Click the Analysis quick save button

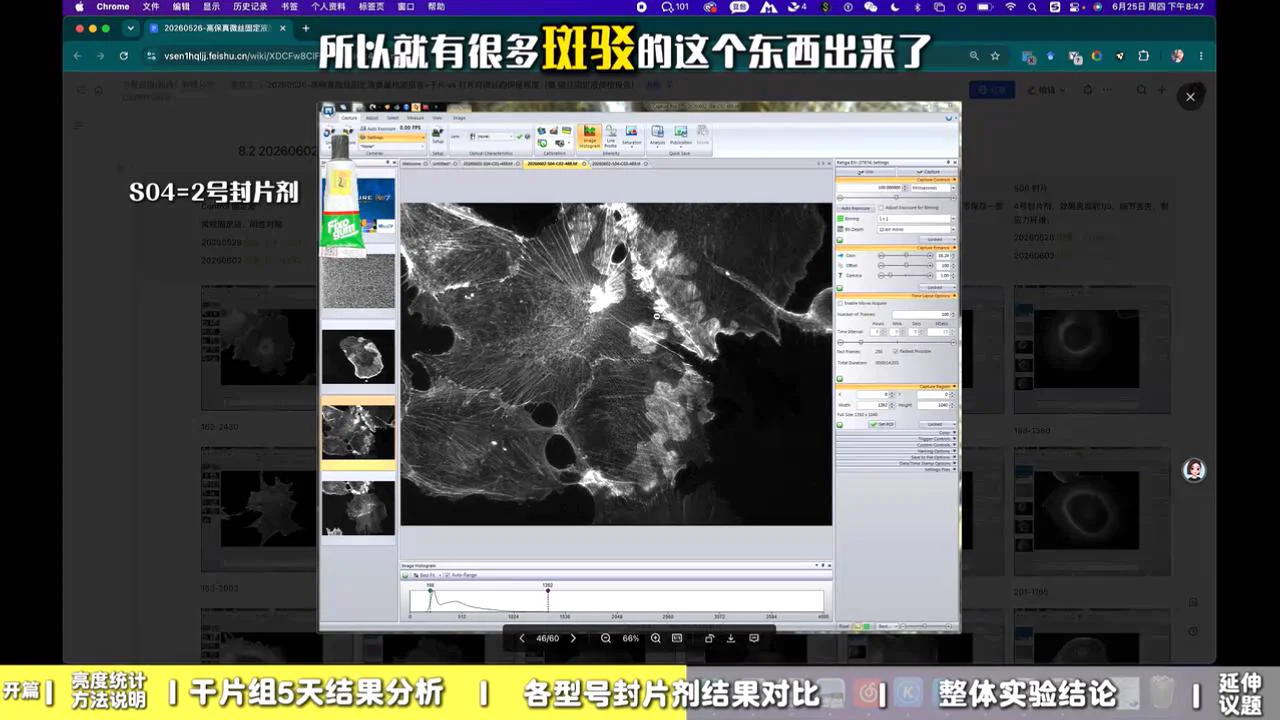coord(657,137)
